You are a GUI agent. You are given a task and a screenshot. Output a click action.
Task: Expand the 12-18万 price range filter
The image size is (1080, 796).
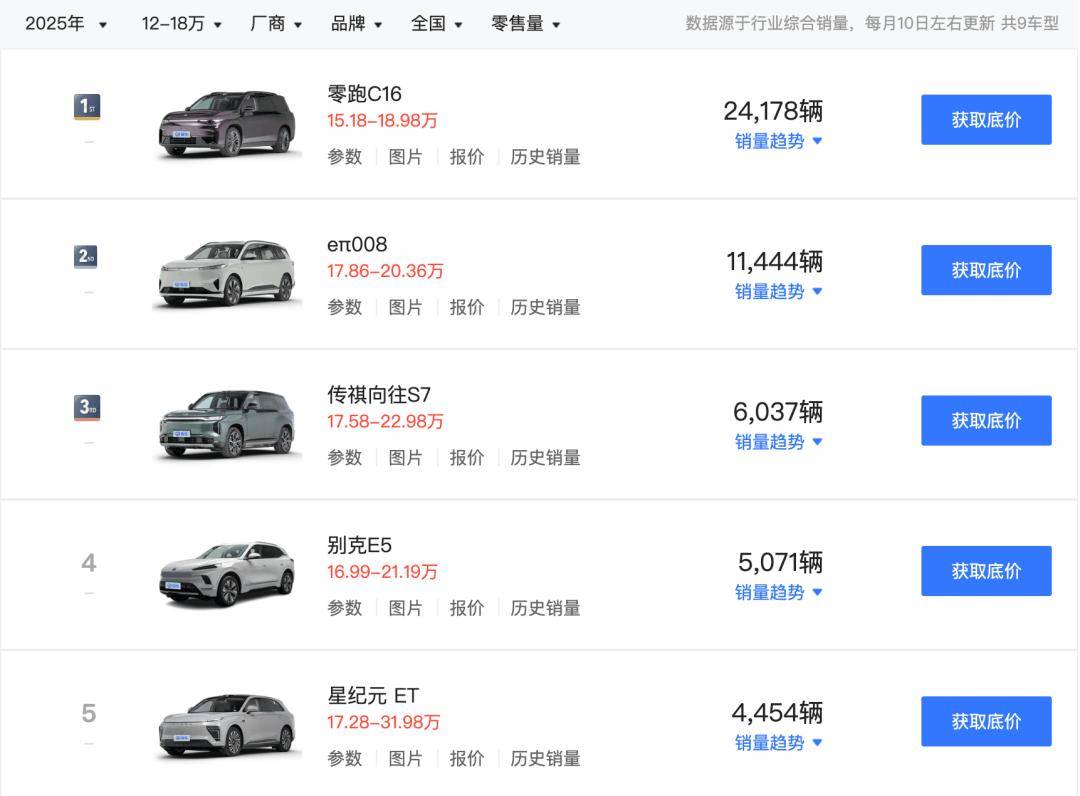pos(182,24)
